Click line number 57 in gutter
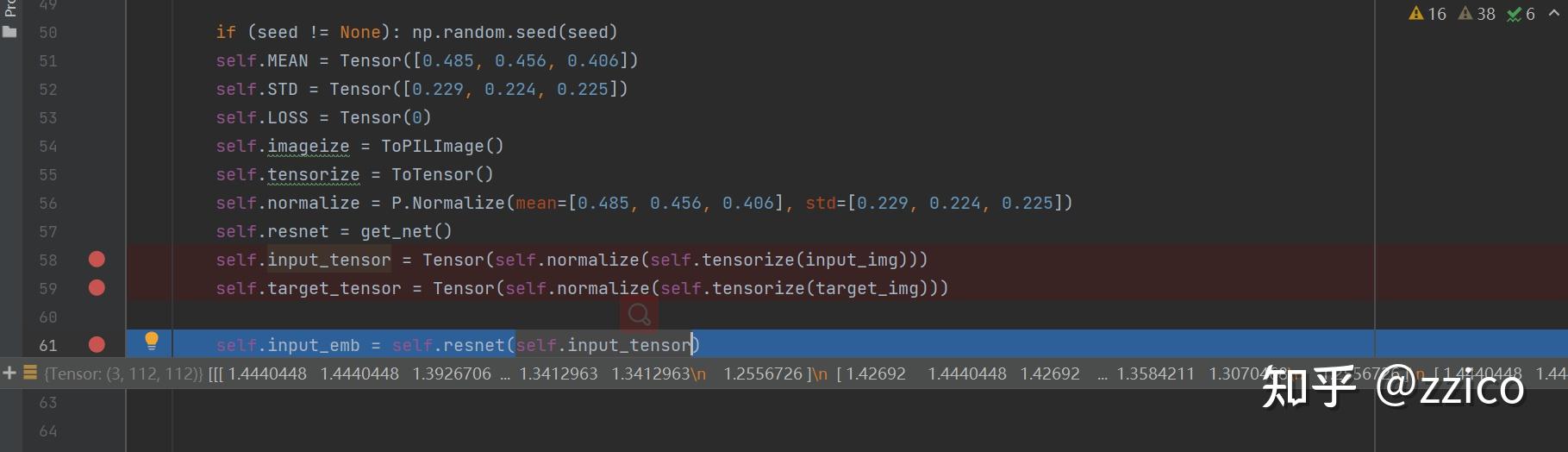 point(47,232)
